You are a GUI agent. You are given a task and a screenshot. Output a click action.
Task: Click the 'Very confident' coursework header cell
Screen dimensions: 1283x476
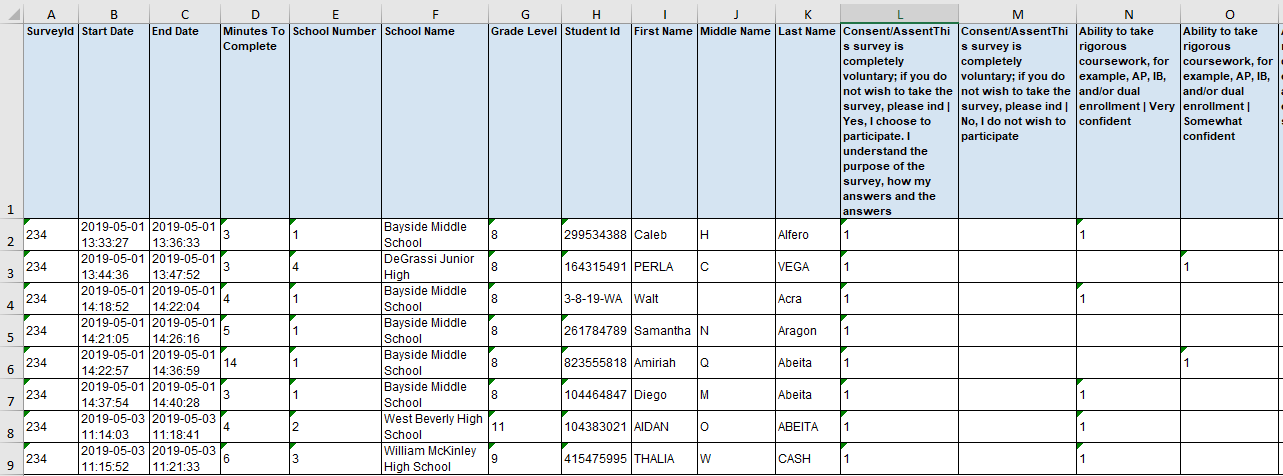1128,120
